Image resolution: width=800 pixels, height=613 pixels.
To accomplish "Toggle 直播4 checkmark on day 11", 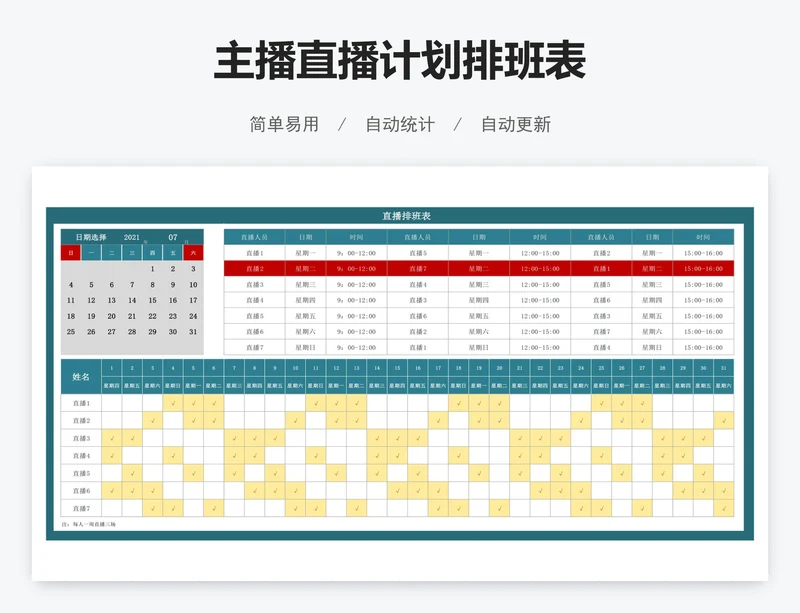I will 316,456.
